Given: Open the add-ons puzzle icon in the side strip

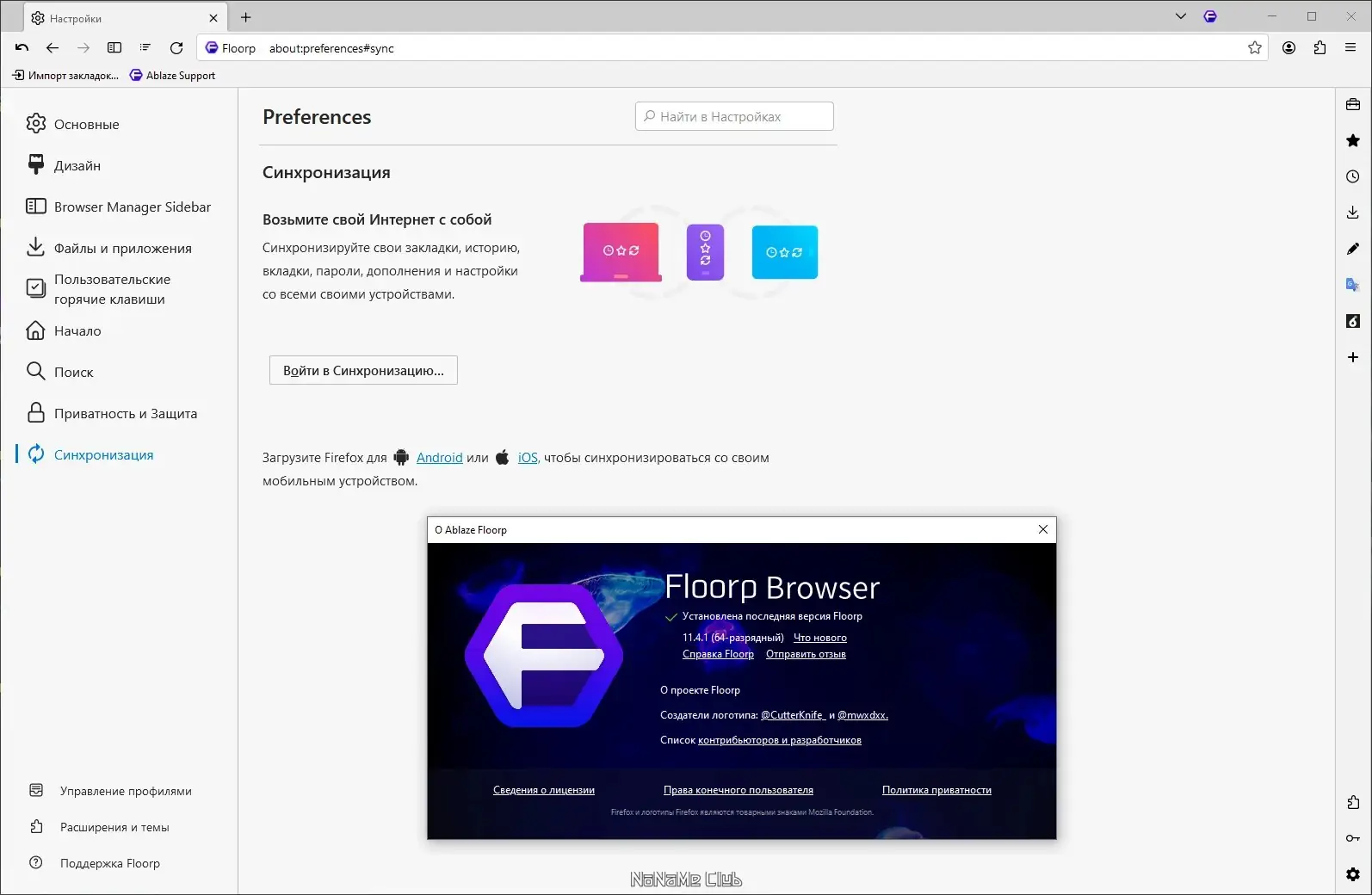Looking at the screenshot, I should click(x=1353, y=802).
